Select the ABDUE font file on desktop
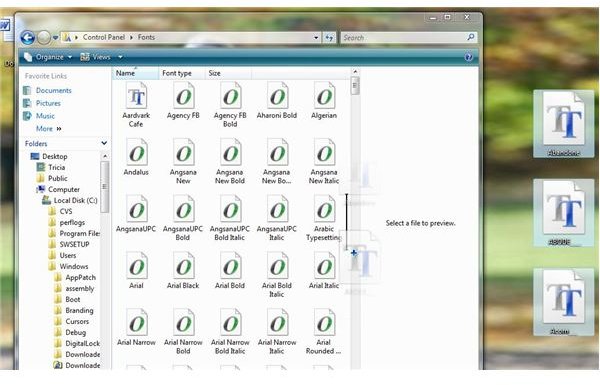The height and width of the screenshot is (385, 600). click(x=563, y=213)
